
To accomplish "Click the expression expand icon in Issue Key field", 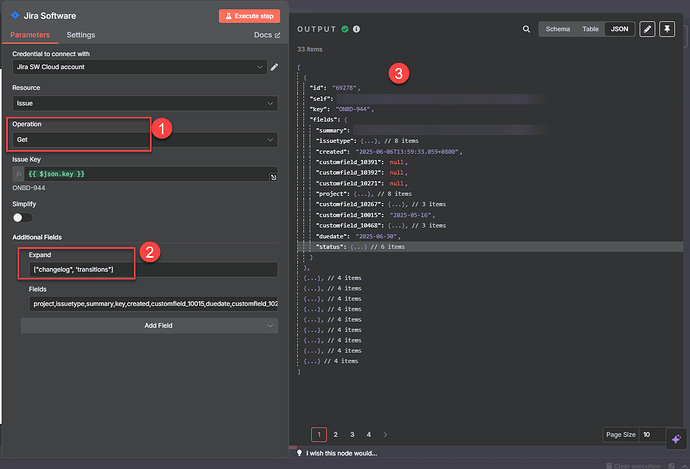I will pyautogui.click(x=273, y=177).
